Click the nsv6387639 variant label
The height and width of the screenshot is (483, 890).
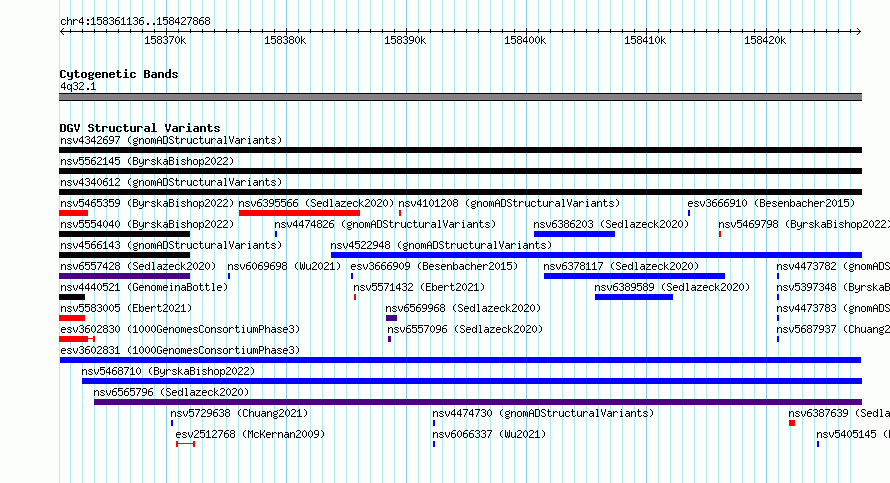[839, 413]
